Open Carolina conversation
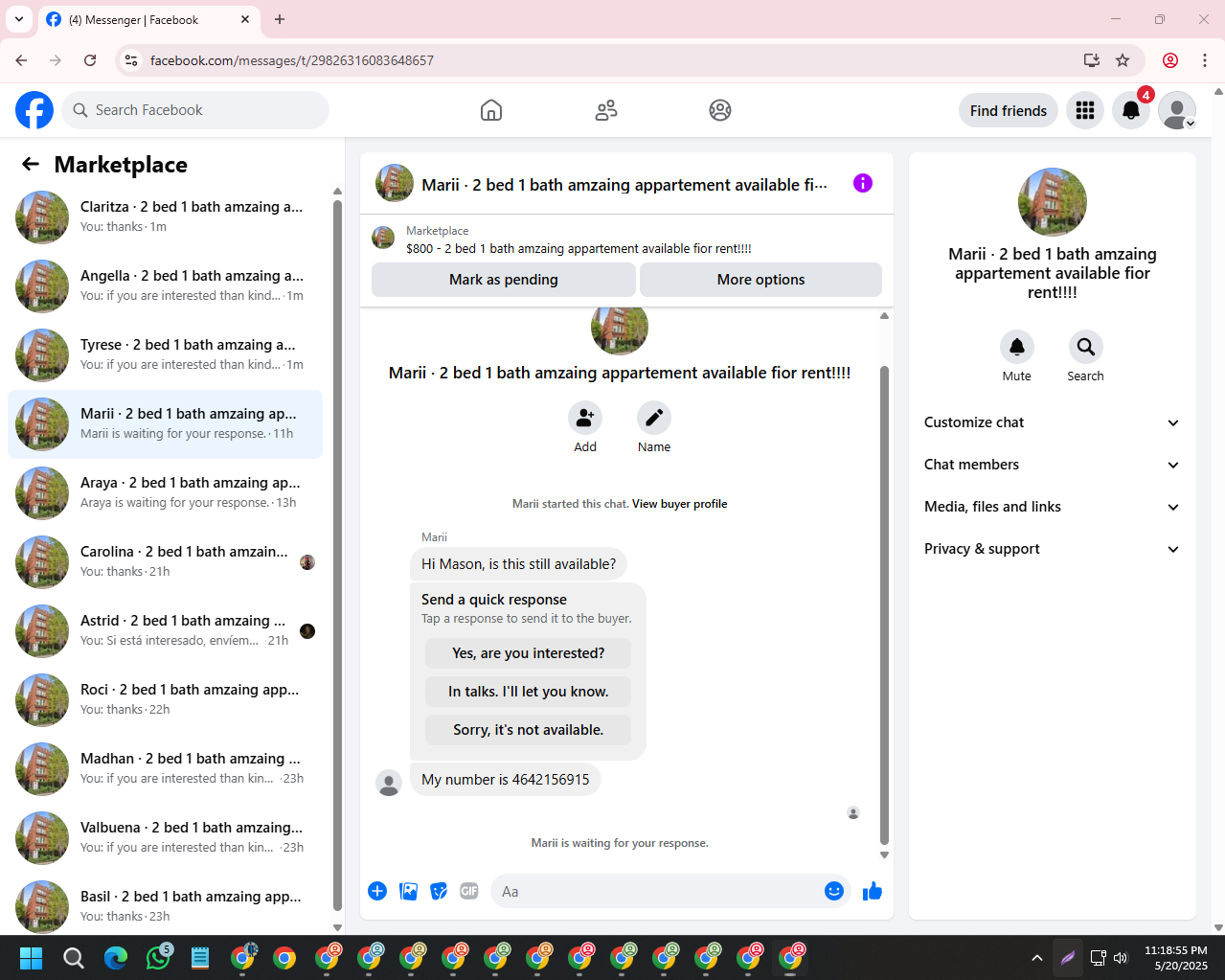This screenshot has width=1225, height=980. (165, 562)
